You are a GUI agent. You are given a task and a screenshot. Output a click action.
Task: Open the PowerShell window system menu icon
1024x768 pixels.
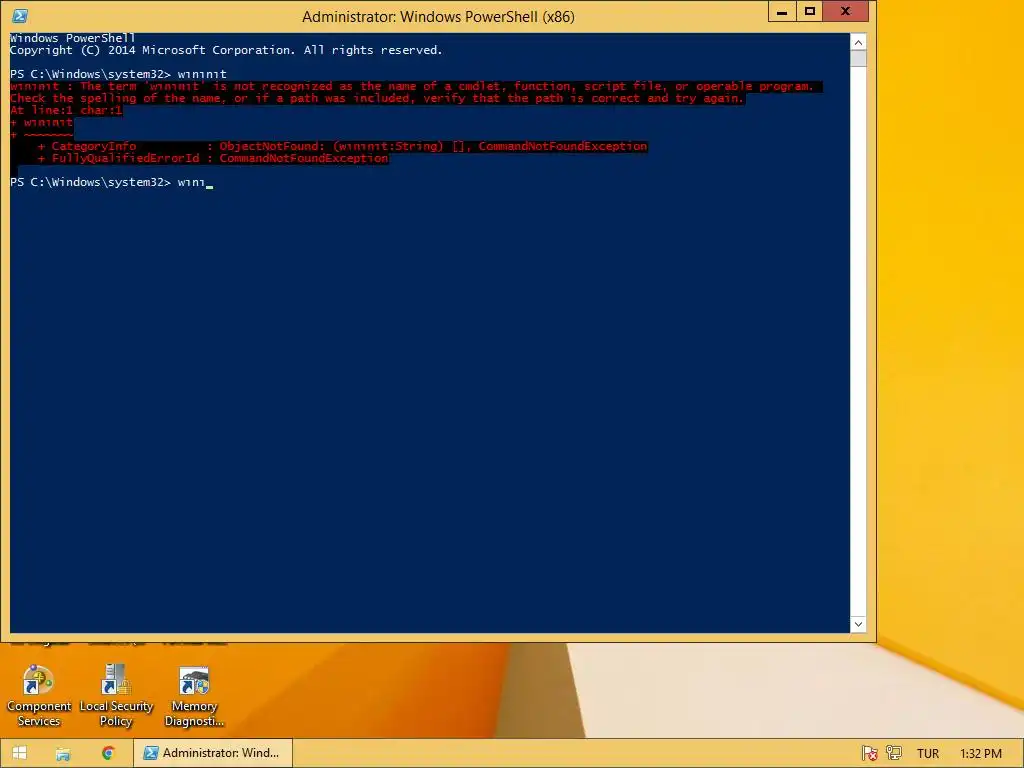coord(20,16)
